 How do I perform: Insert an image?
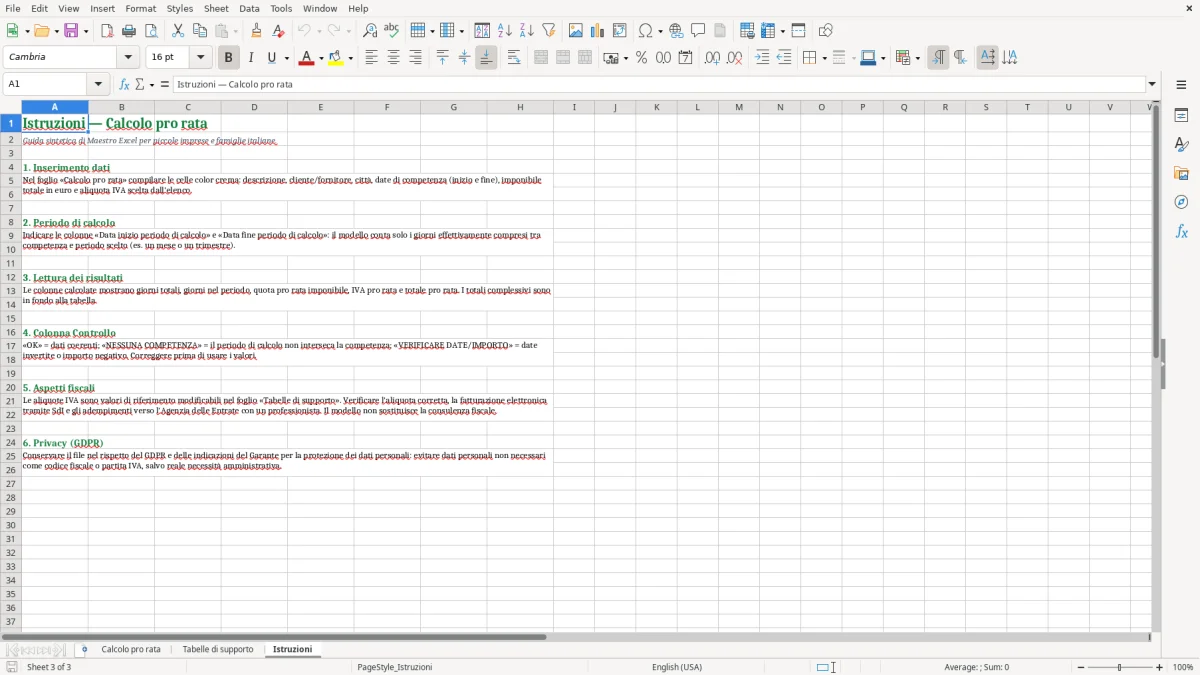[576, 31]
